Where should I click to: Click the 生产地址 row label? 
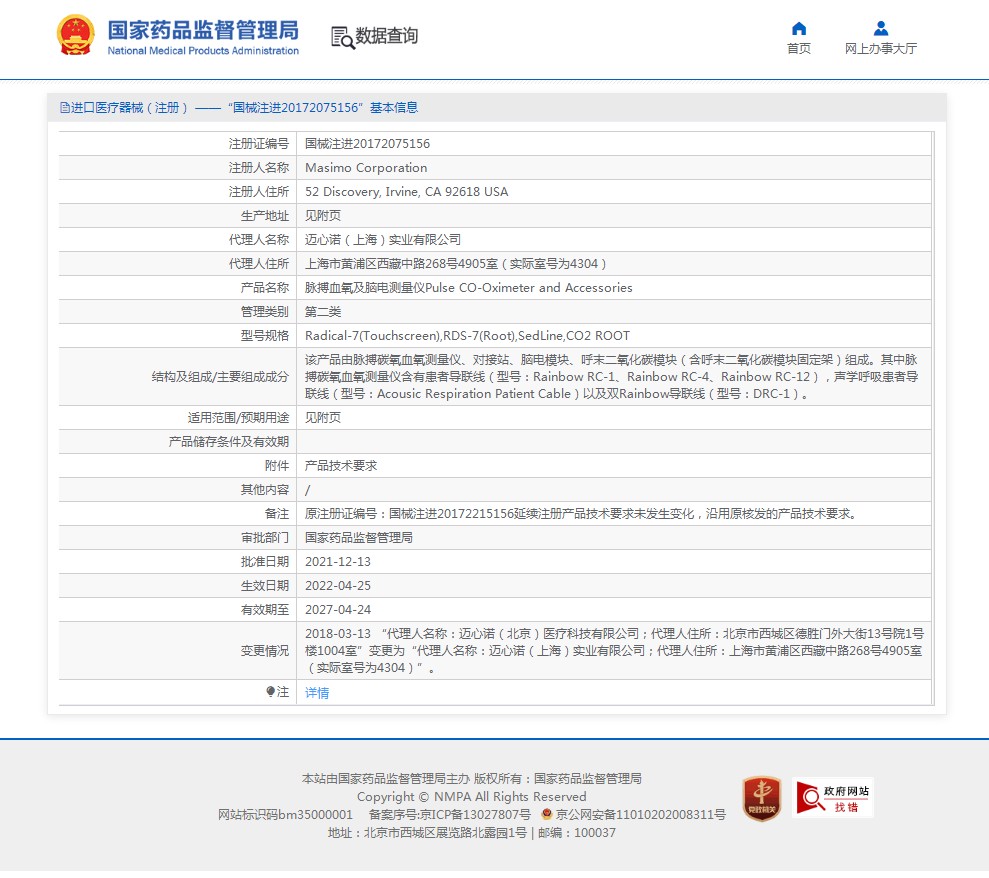tap(265, 216)
